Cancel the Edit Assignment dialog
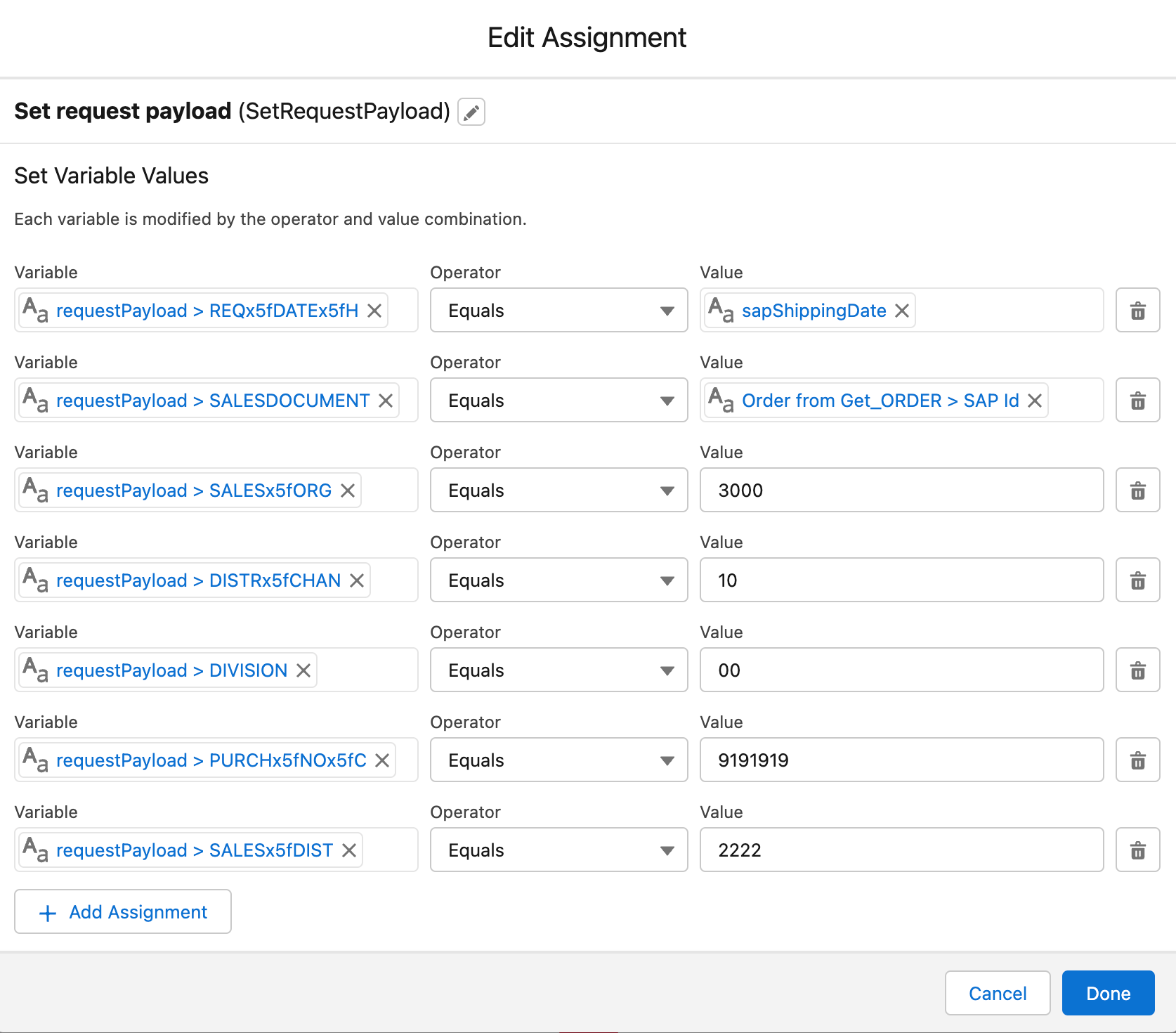The height and width of the screenshot is (1033, 1176). [x=997, y=993]
